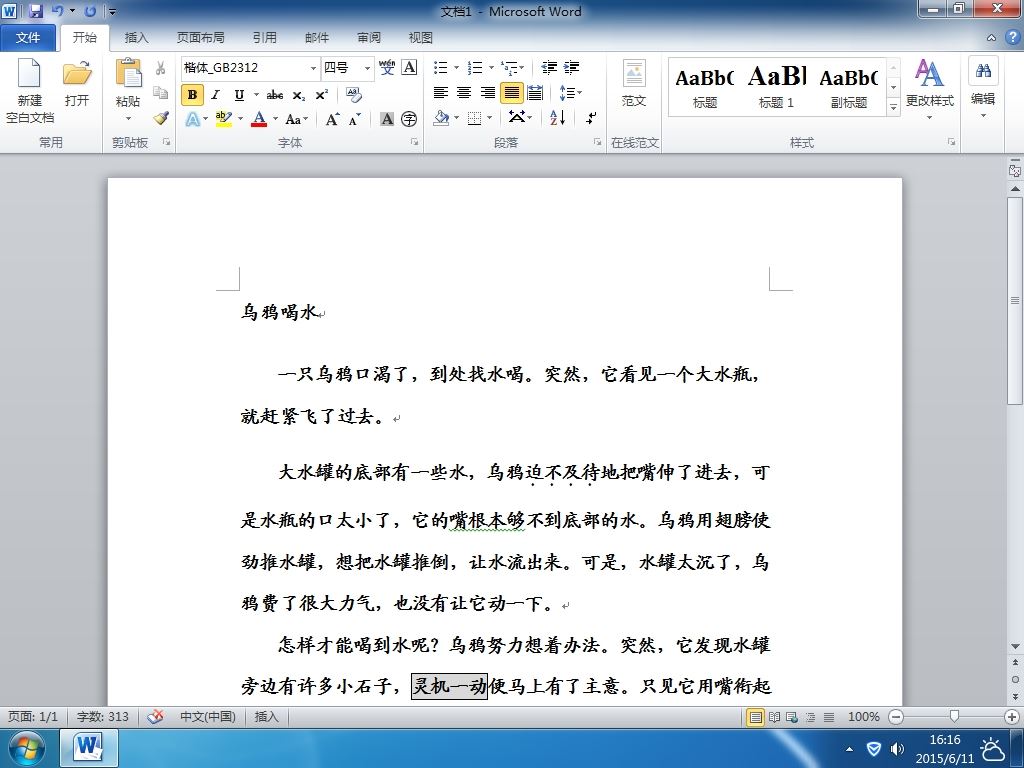Select the Format Painter brush
Image resolution: width=1024 pixels, height=768 pixels.
[x=161, y=118]
